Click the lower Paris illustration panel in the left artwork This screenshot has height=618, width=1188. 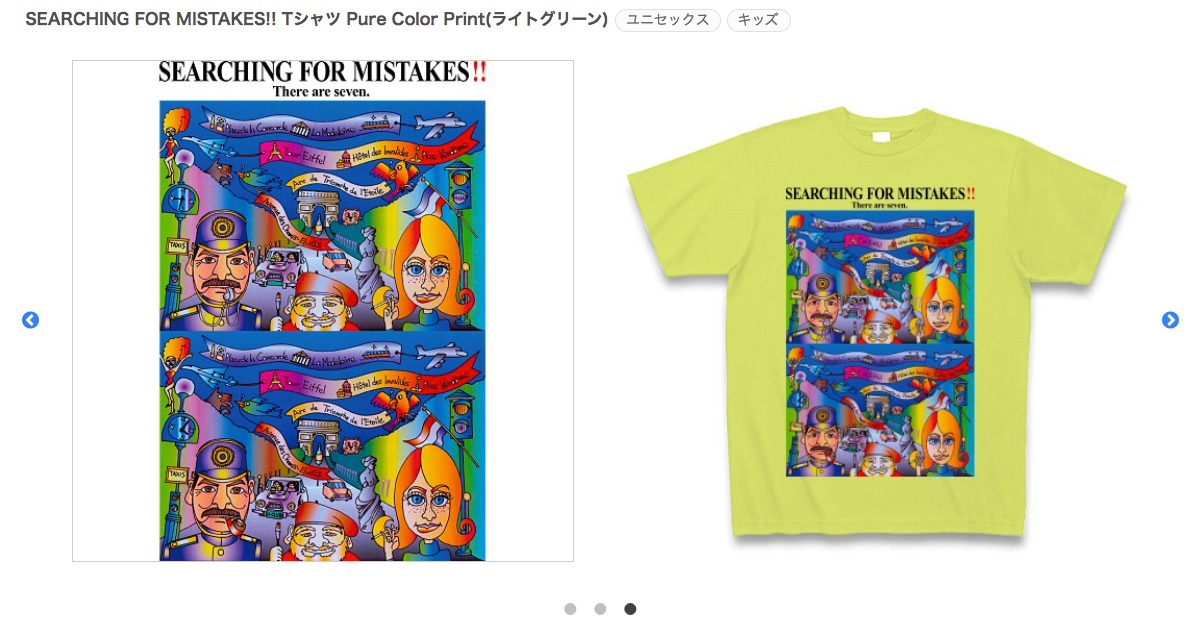pos(322,447)
